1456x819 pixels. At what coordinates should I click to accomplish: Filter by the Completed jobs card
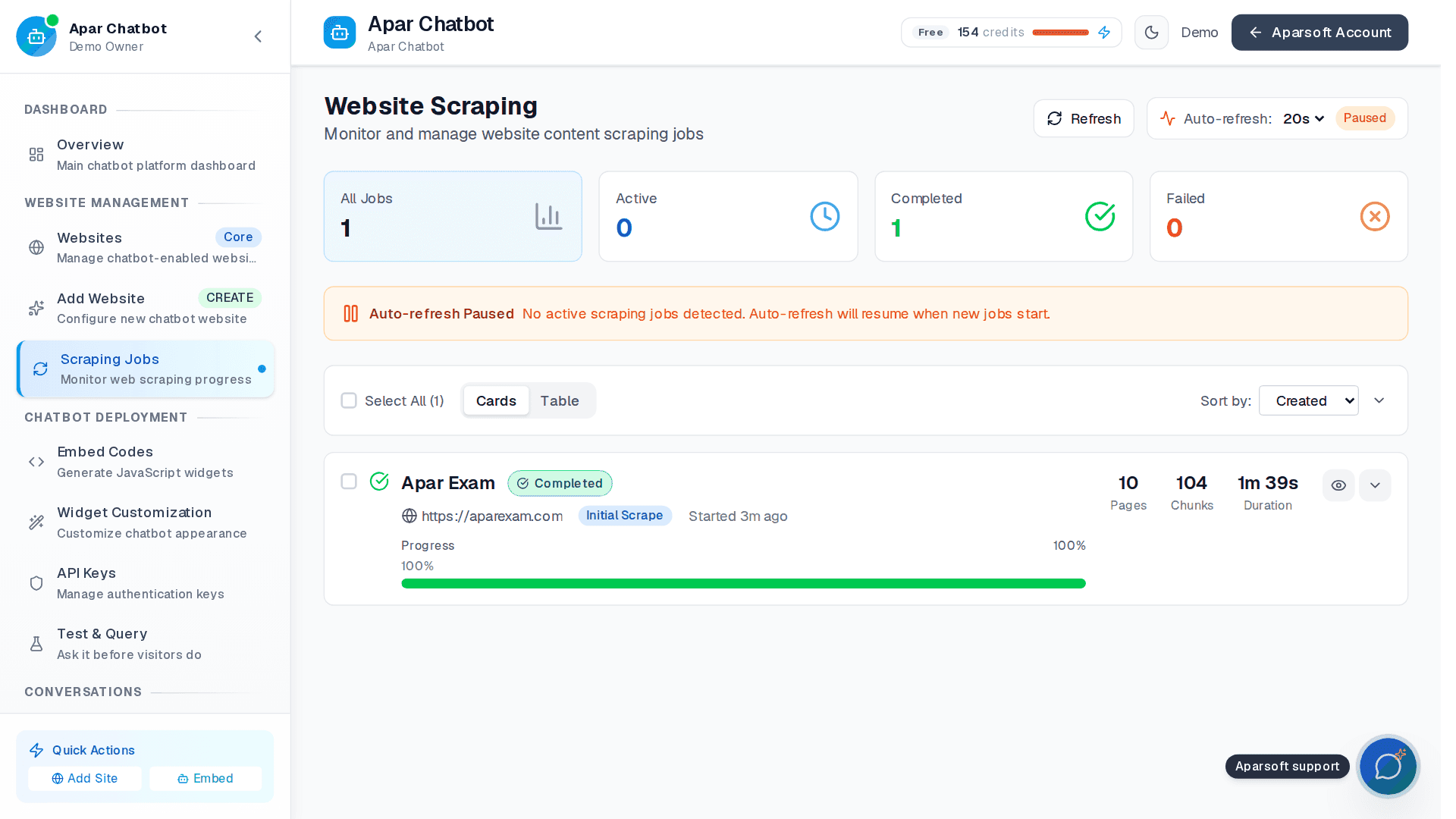pos(1003,217)
